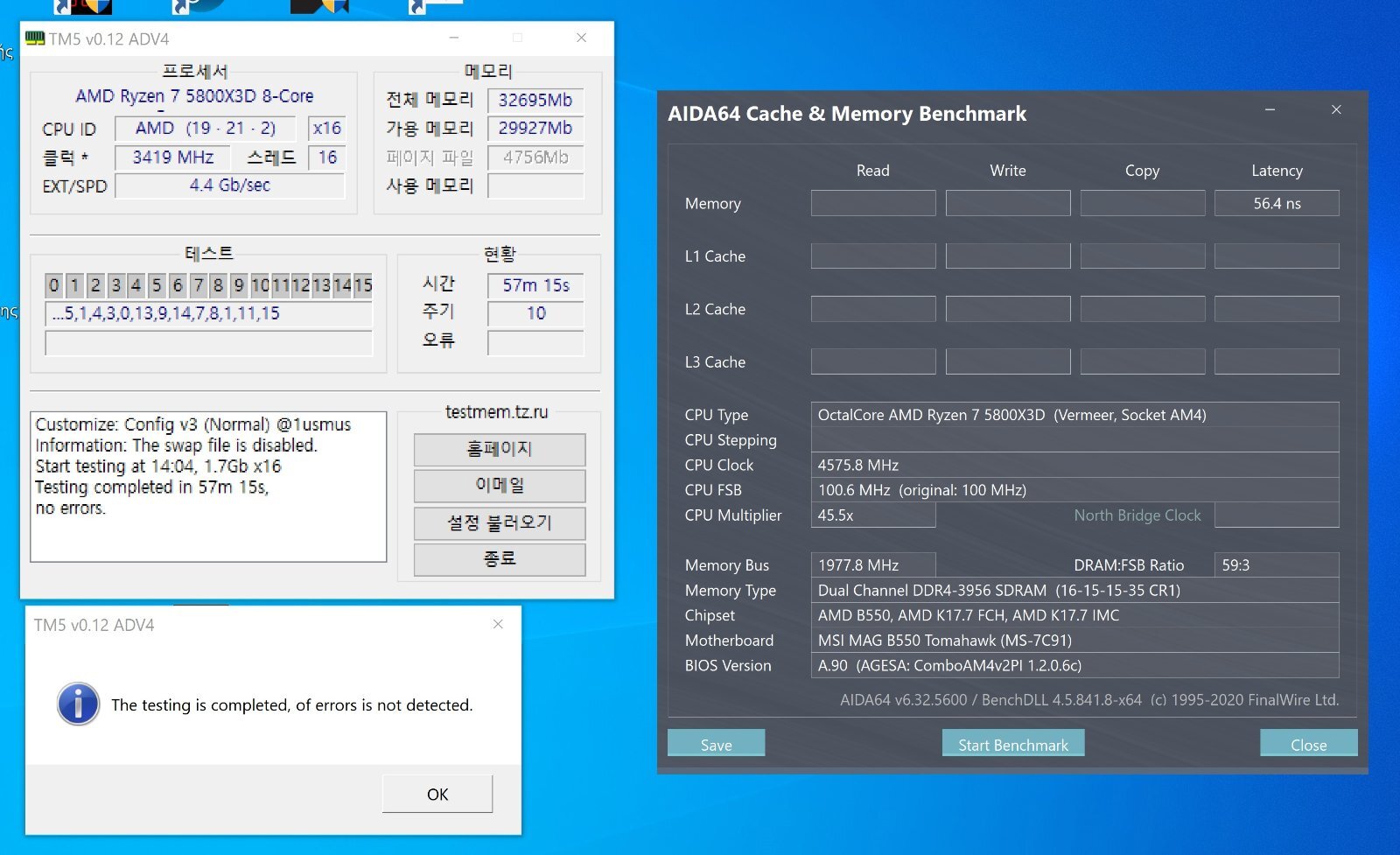Select test number 0 box in TM5
Image resolution: width=1400 pixels, height=855 pixels.
pyautogui.click(x=54, y=285)
